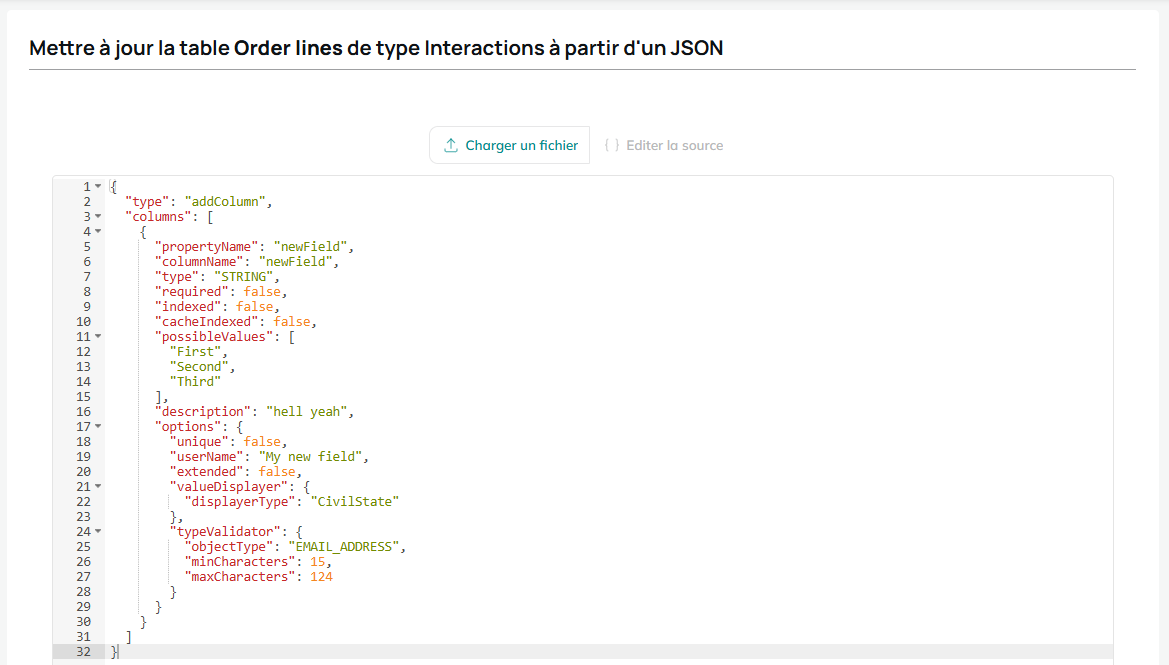Viewport: 1169px width, 665px height.
Task: Click the false value of "required"
Action: click(x=262, y=291)
